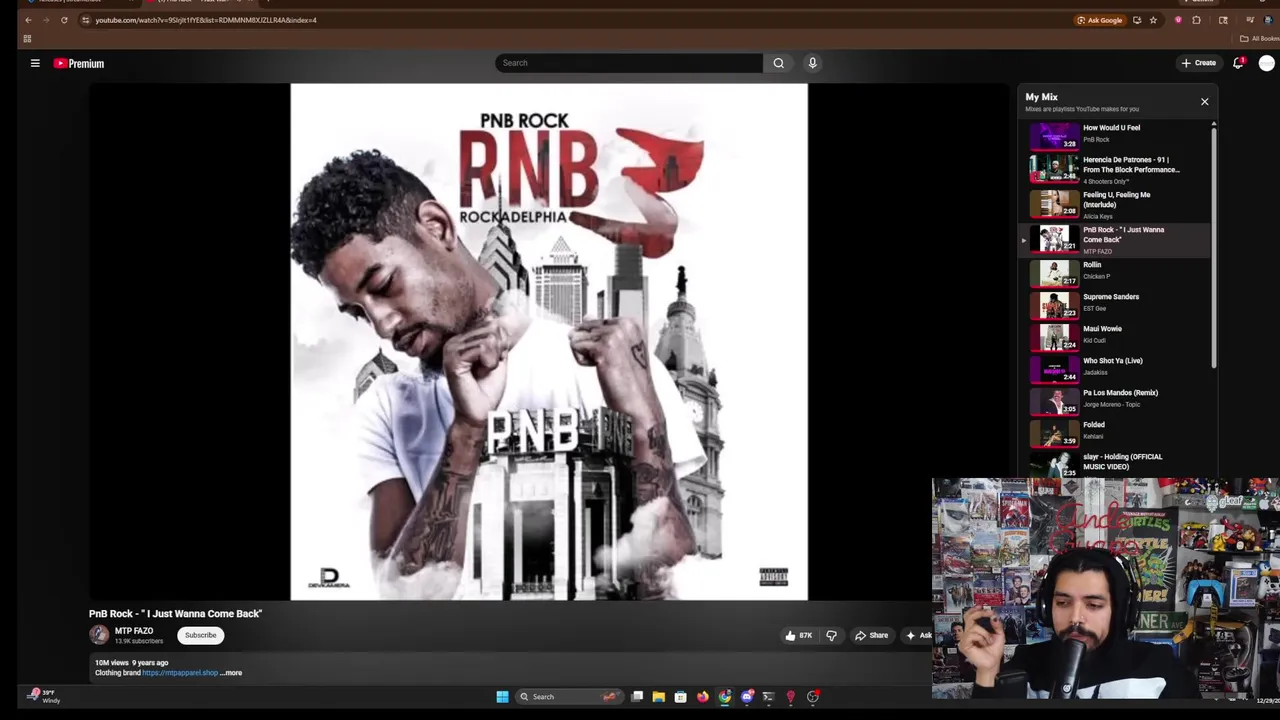Image resolution: width=1280 pixels, height=720 pixels.
Task: Click the Ask Google button in address bar
Action: click(x=1099, y=20)
